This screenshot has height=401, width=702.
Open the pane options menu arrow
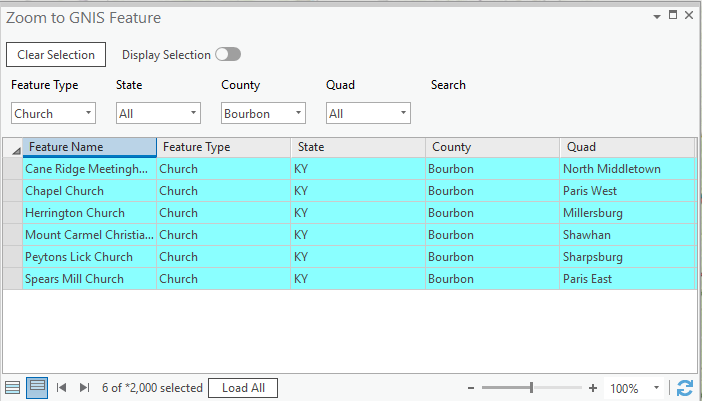pos(656,17)
